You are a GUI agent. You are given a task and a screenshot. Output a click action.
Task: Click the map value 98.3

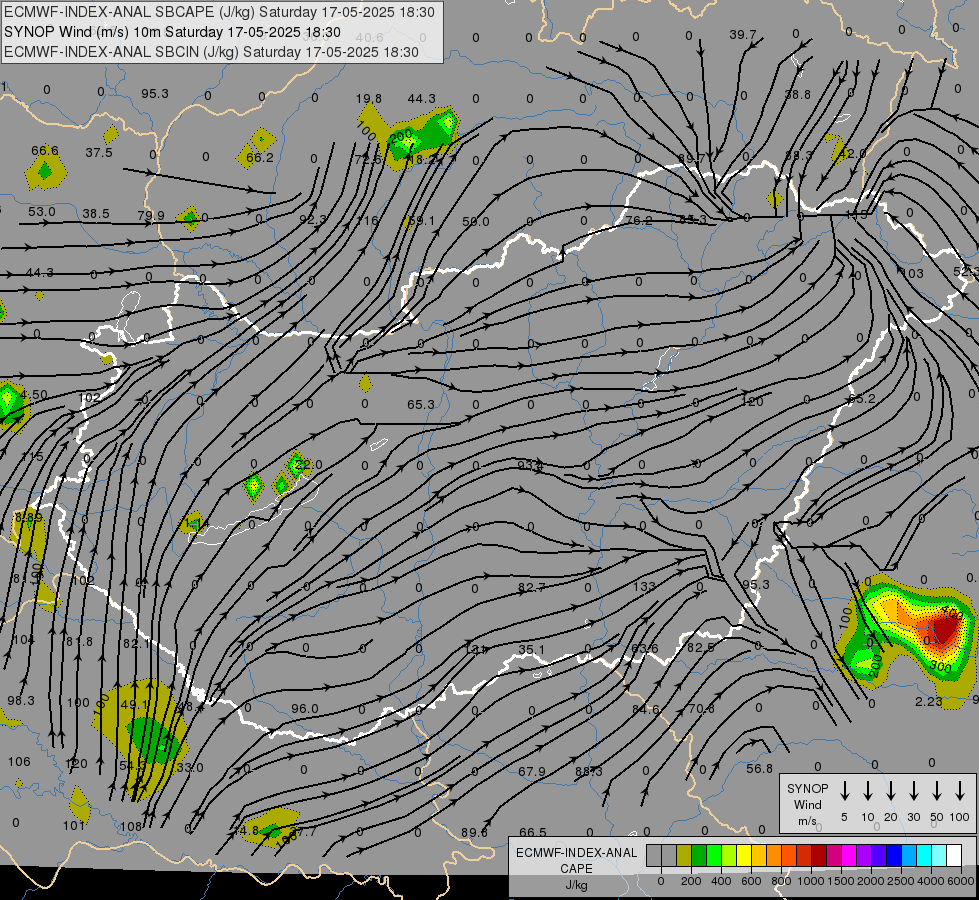(21, 701)
